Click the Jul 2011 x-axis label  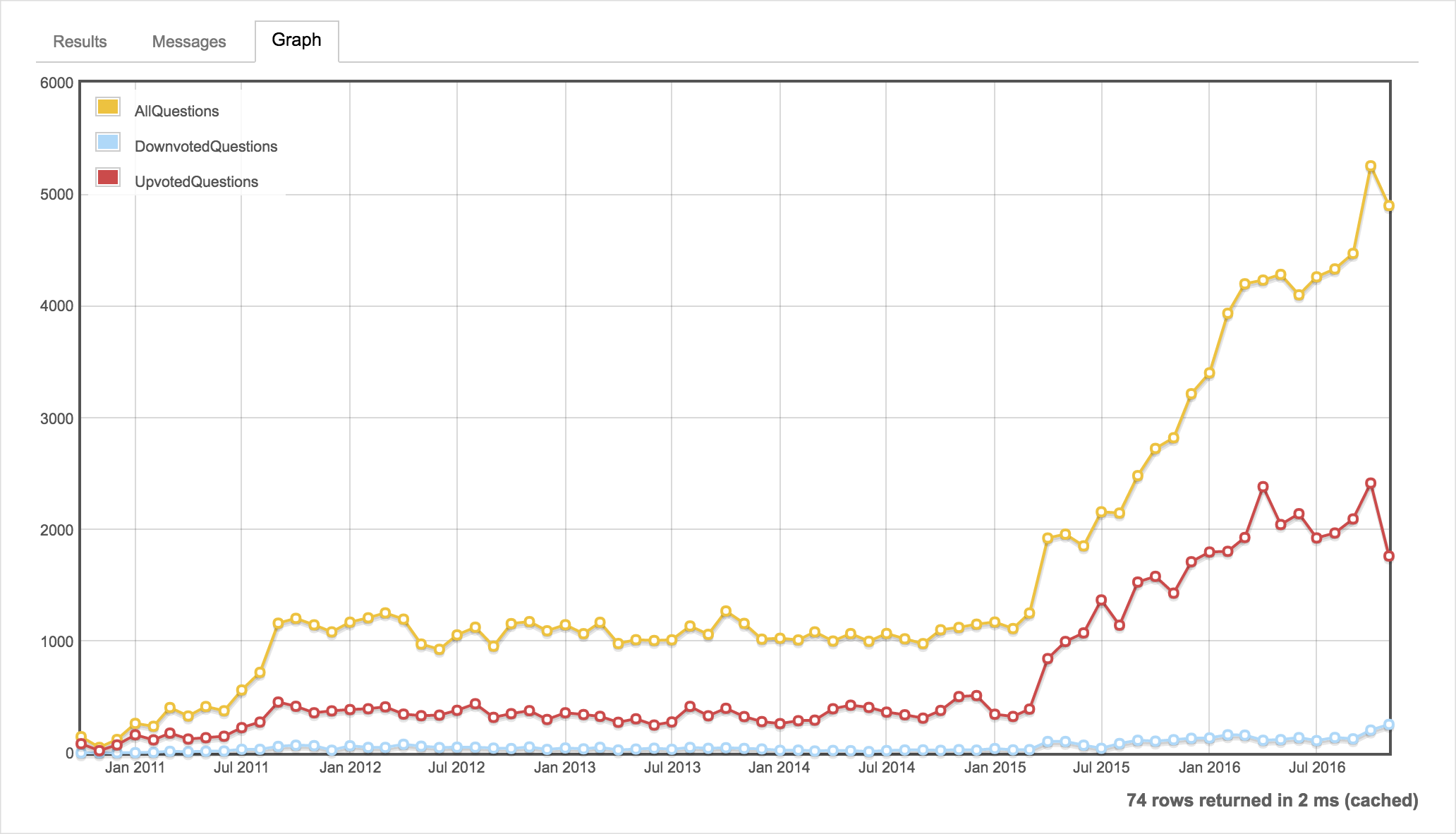click(x=241, y=768)
